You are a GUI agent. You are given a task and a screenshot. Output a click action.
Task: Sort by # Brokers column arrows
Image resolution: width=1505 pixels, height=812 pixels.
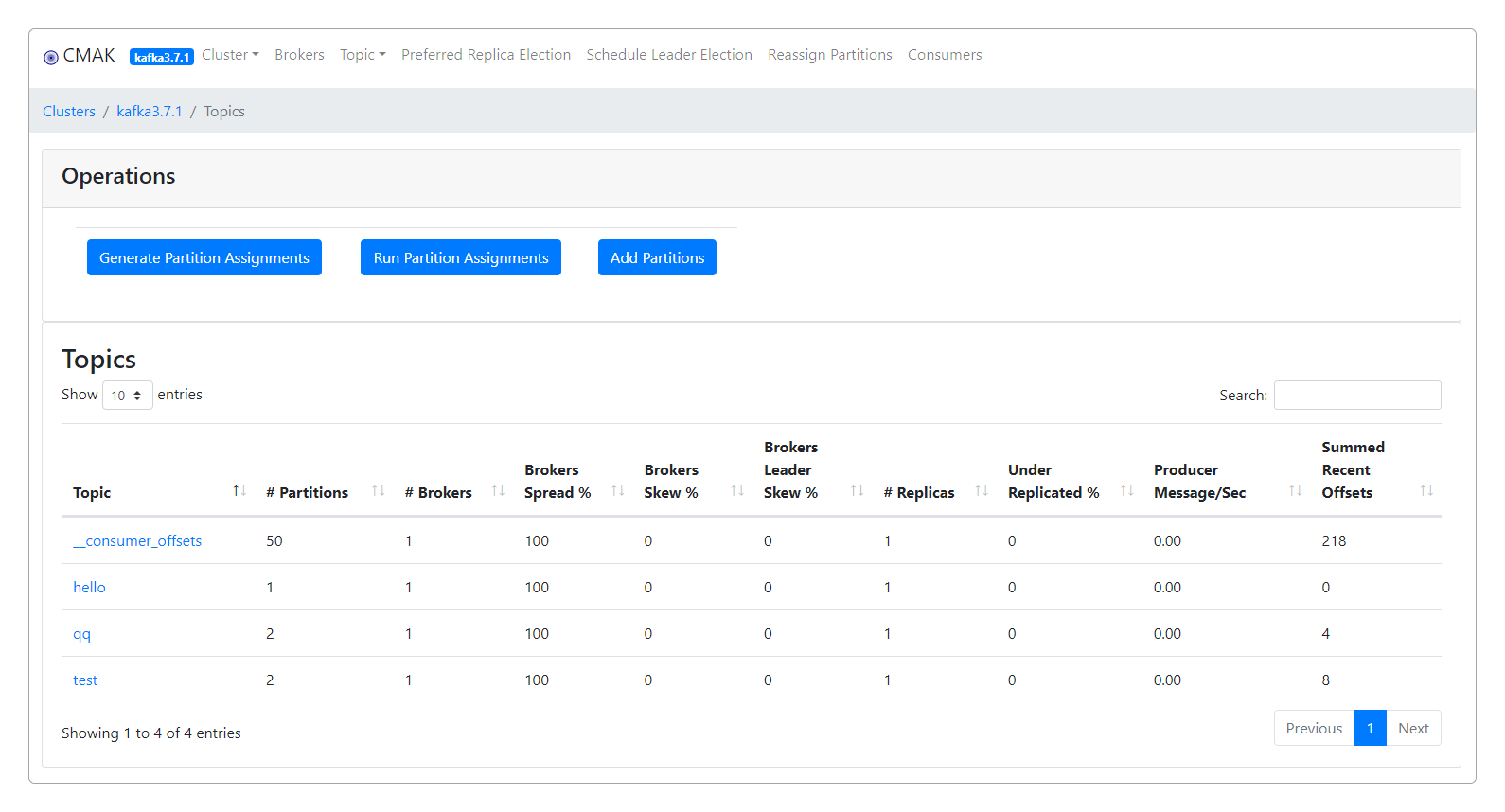498,491
